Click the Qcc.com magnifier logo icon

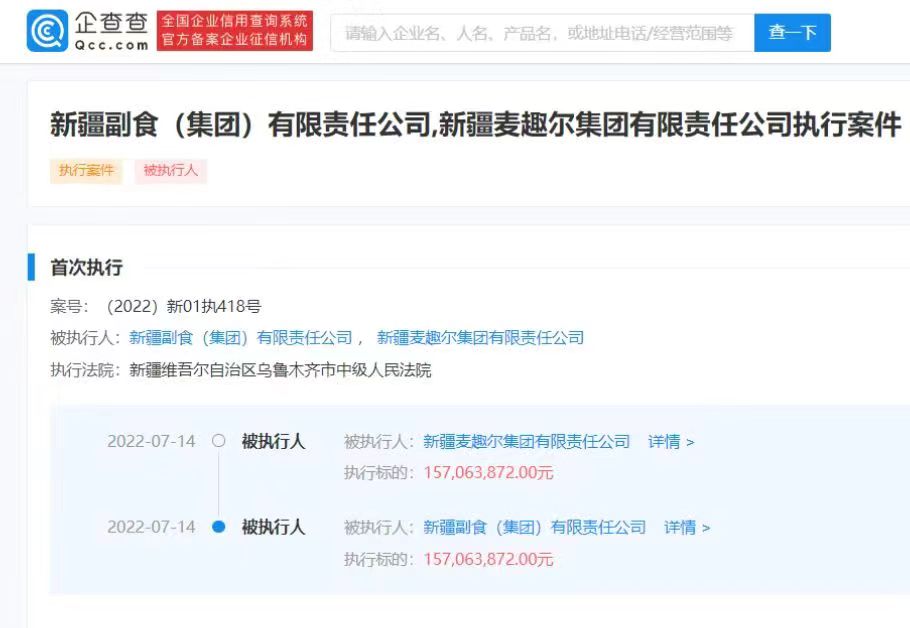[48, 31]
